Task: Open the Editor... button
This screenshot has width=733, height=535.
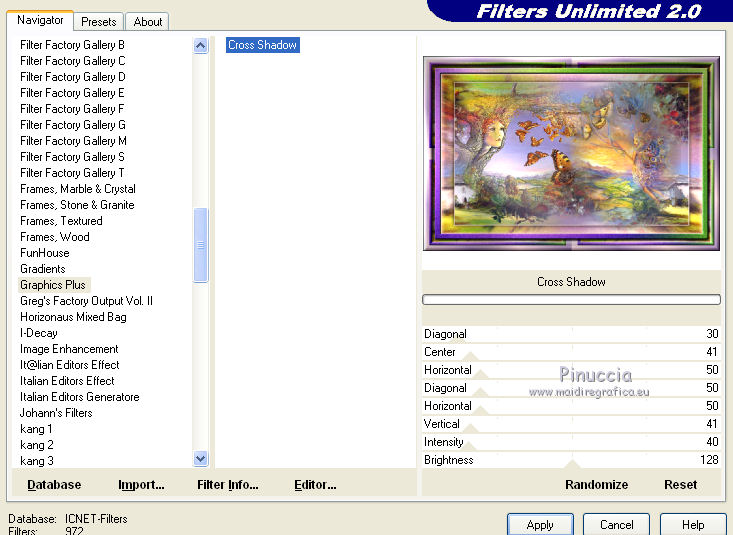Action: [x=315, y=485]
